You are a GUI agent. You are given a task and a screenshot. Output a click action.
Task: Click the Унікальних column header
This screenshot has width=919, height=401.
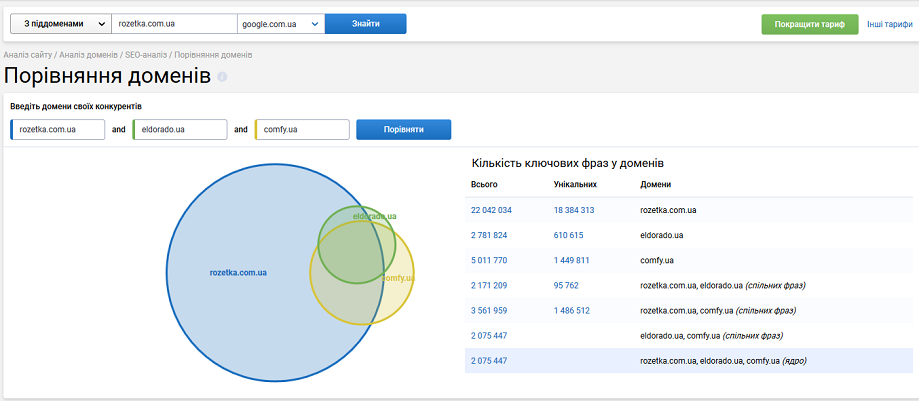coord(575,185)
